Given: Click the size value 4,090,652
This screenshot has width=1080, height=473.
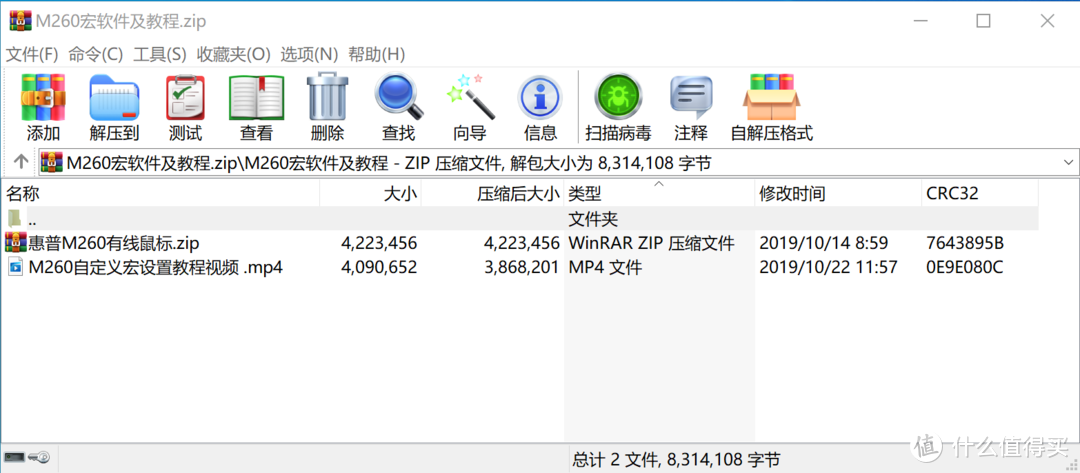Looking at the screenshot, I should coord(379,267).
